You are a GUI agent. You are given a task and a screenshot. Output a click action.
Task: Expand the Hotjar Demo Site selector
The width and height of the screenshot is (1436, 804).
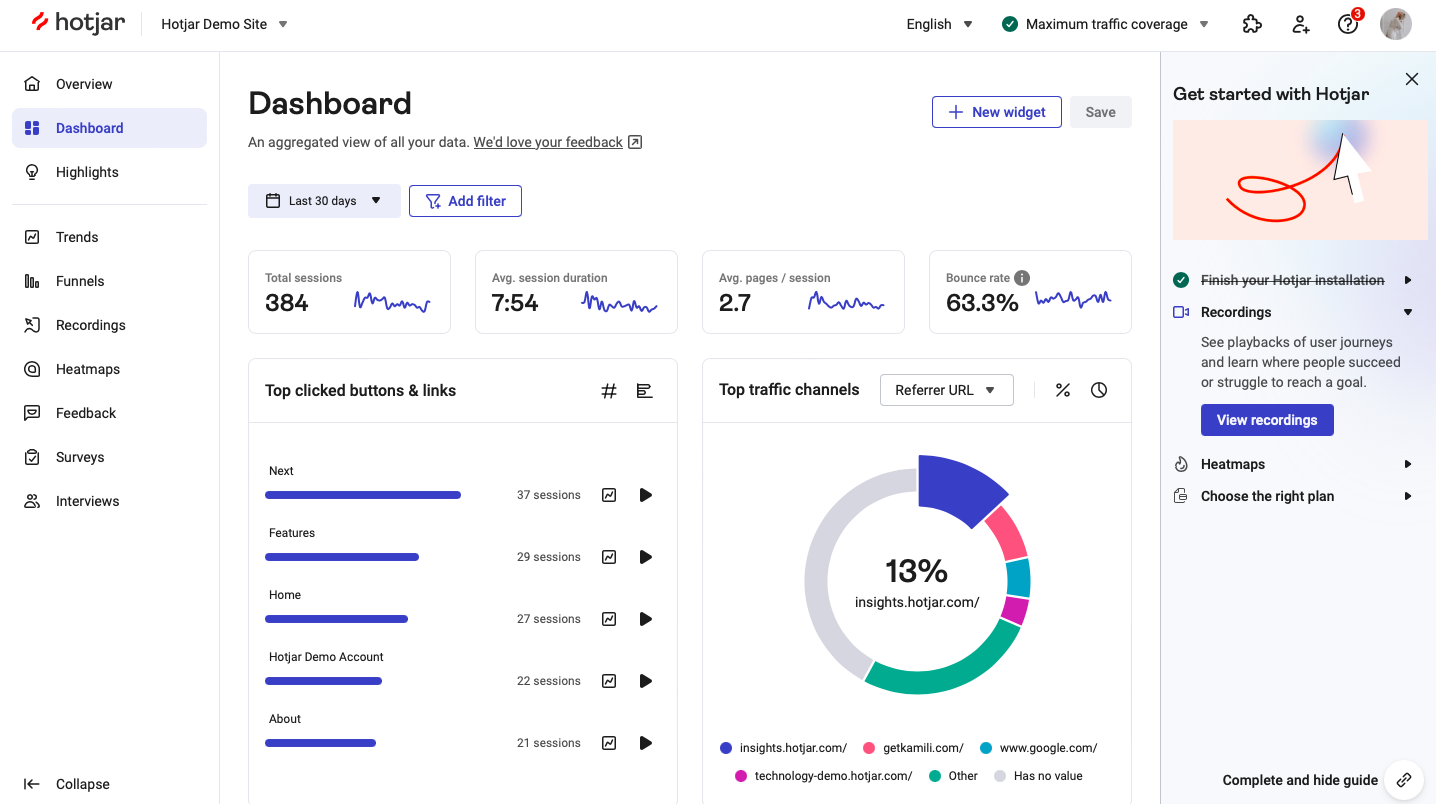coord(225,24)
